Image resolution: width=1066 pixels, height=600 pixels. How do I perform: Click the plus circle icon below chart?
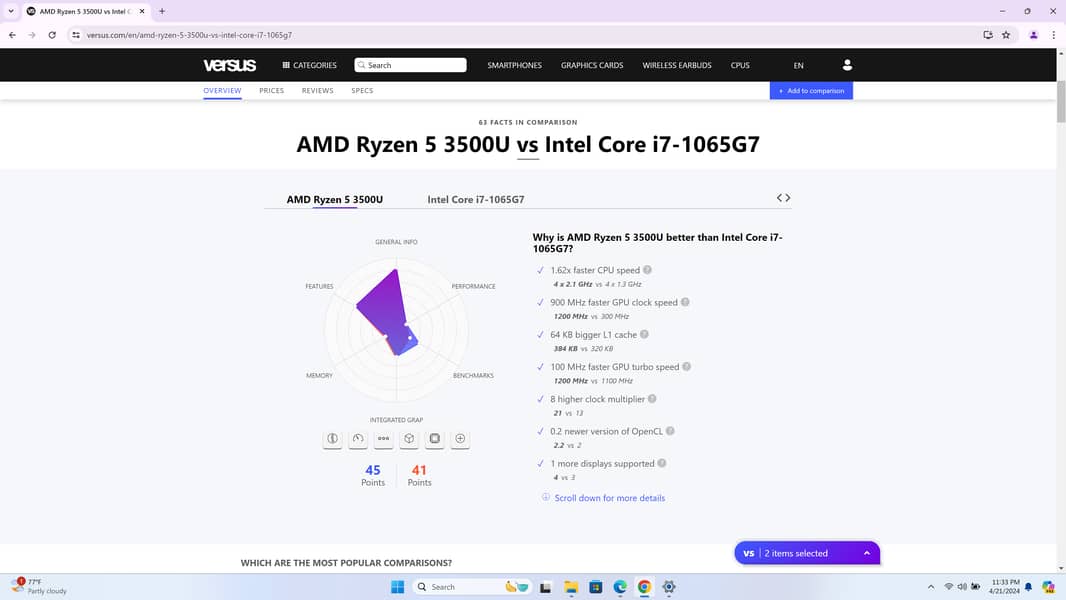460,438
